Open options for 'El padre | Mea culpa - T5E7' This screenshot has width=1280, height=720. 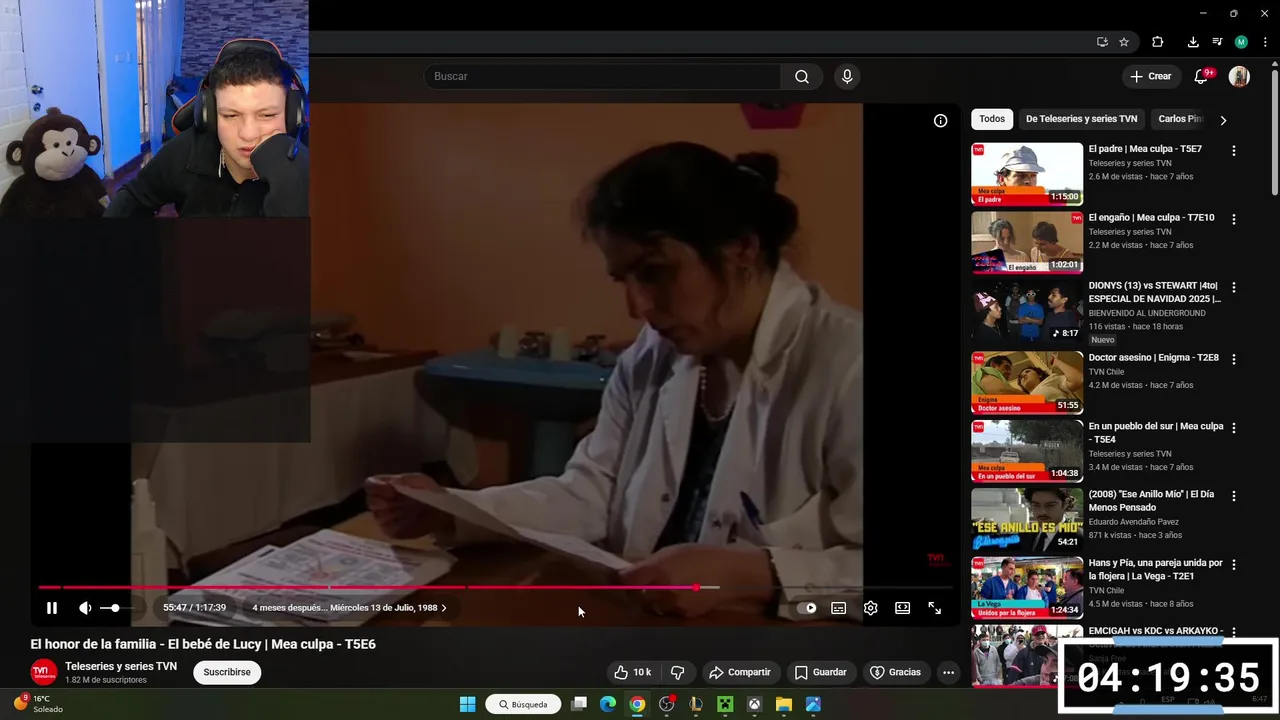click(1233, 151)
